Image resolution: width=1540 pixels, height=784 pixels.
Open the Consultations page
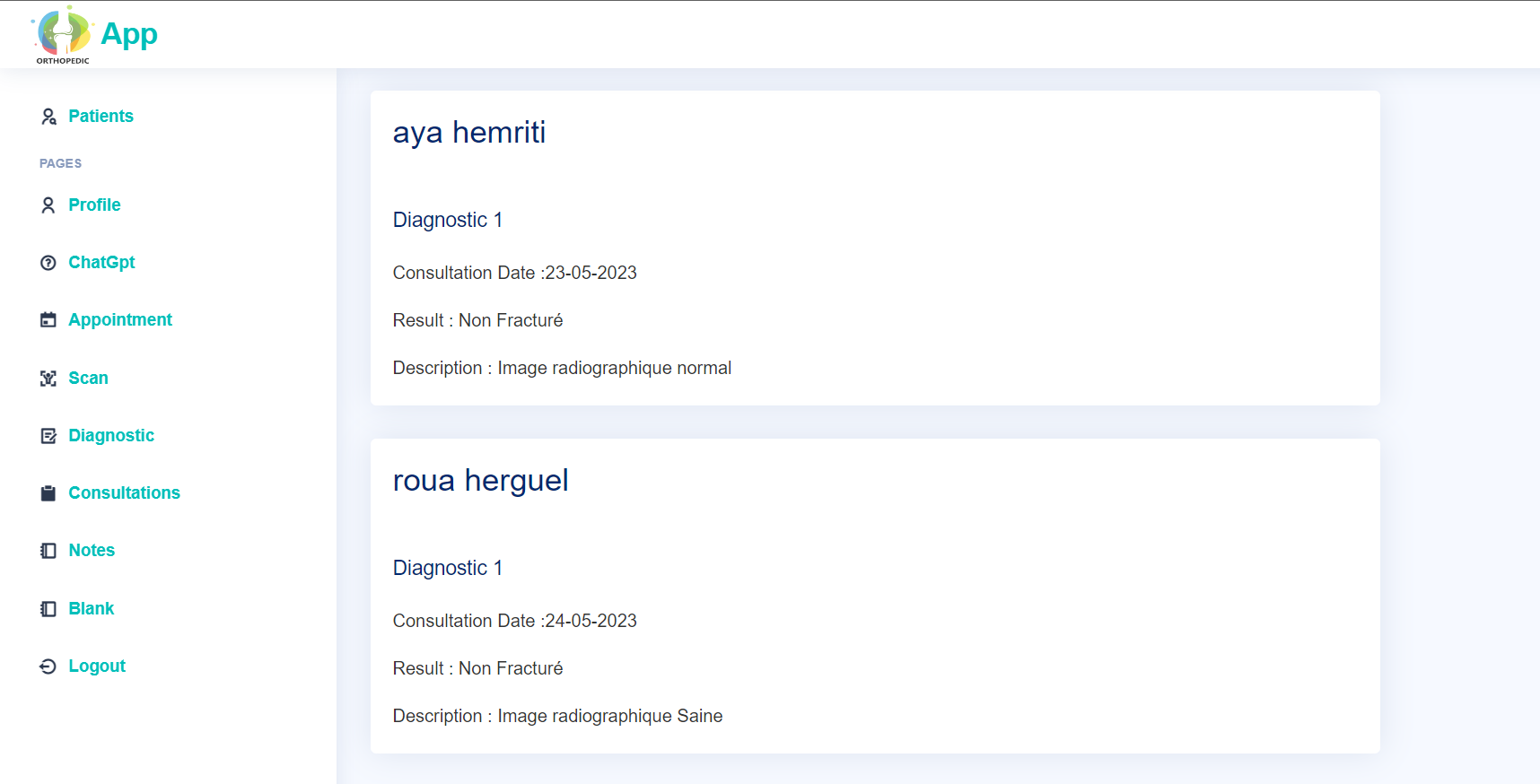pos(124,492)
